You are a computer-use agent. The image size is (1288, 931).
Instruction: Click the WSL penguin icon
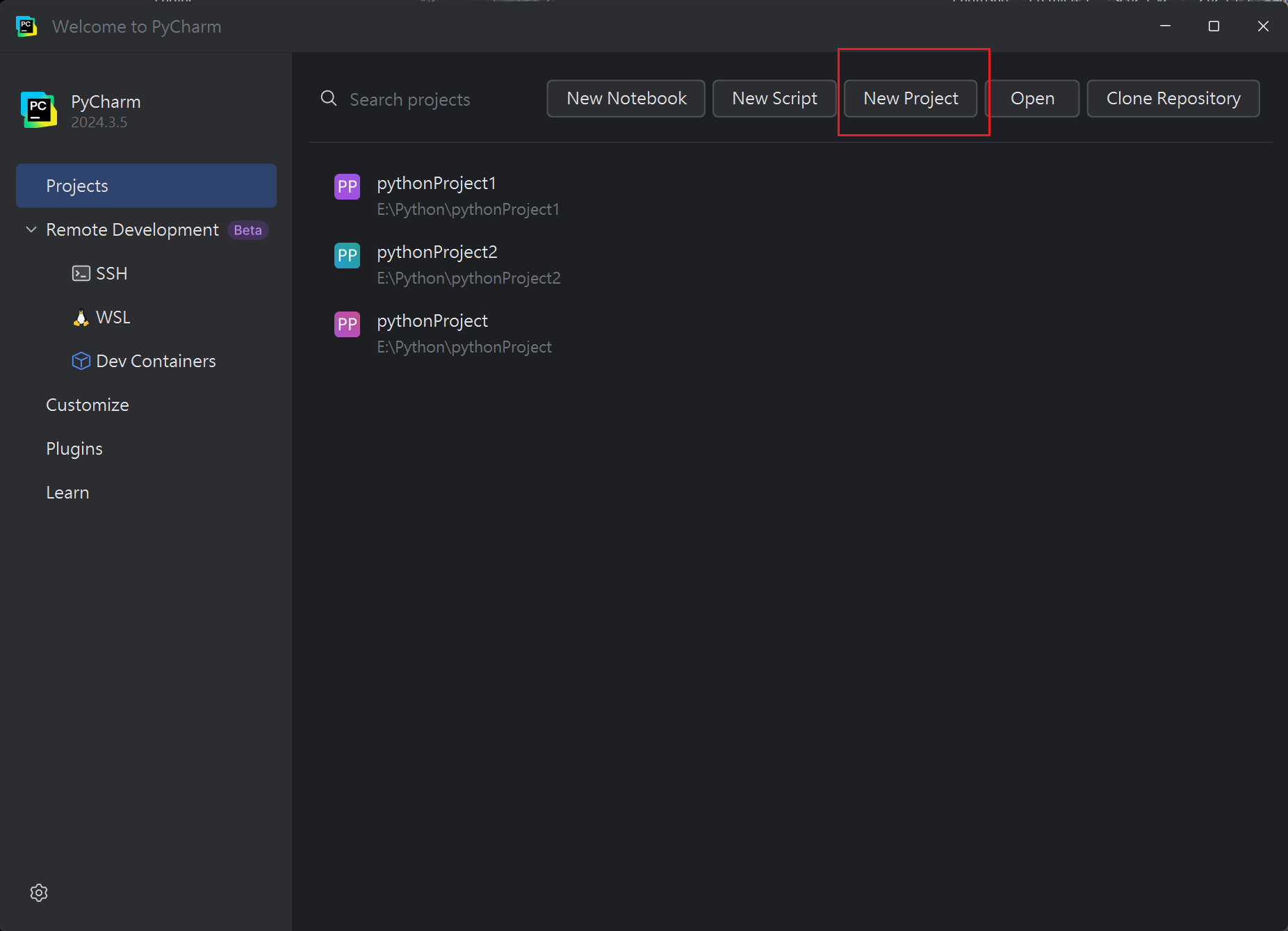(81, 318)
